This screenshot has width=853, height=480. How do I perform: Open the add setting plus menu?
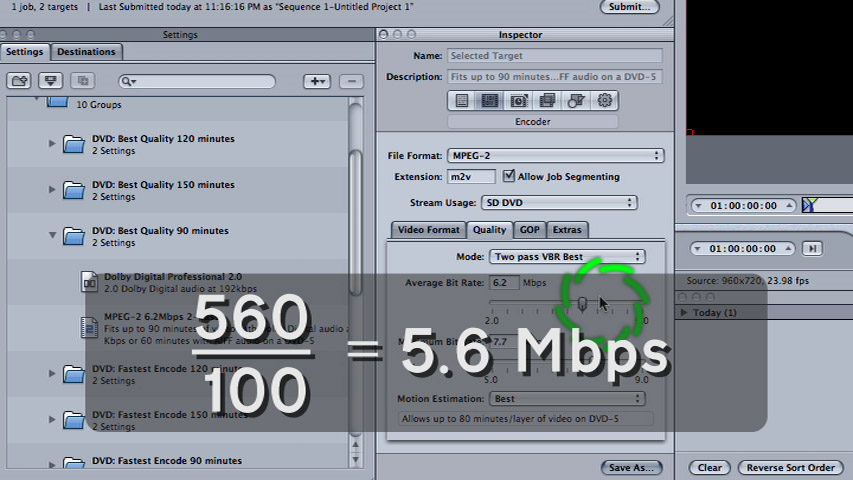pos(317,82)
